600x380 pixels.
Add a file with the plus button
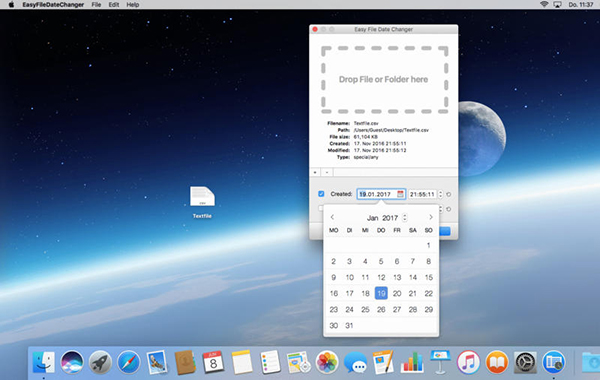pos(315,173)
